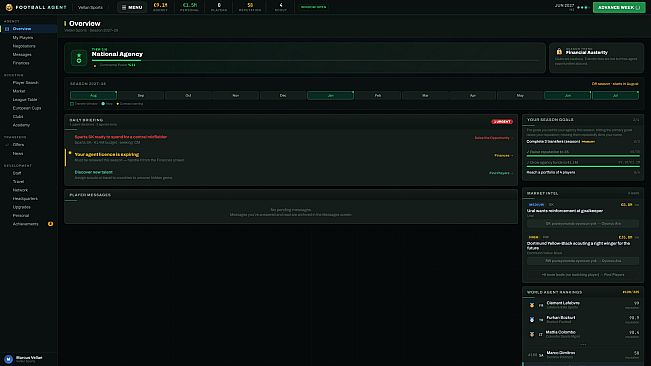Viewport: 651px width, 366px height.
Task: Open My Players in the sidebar
Action: (x=23, y=37)
